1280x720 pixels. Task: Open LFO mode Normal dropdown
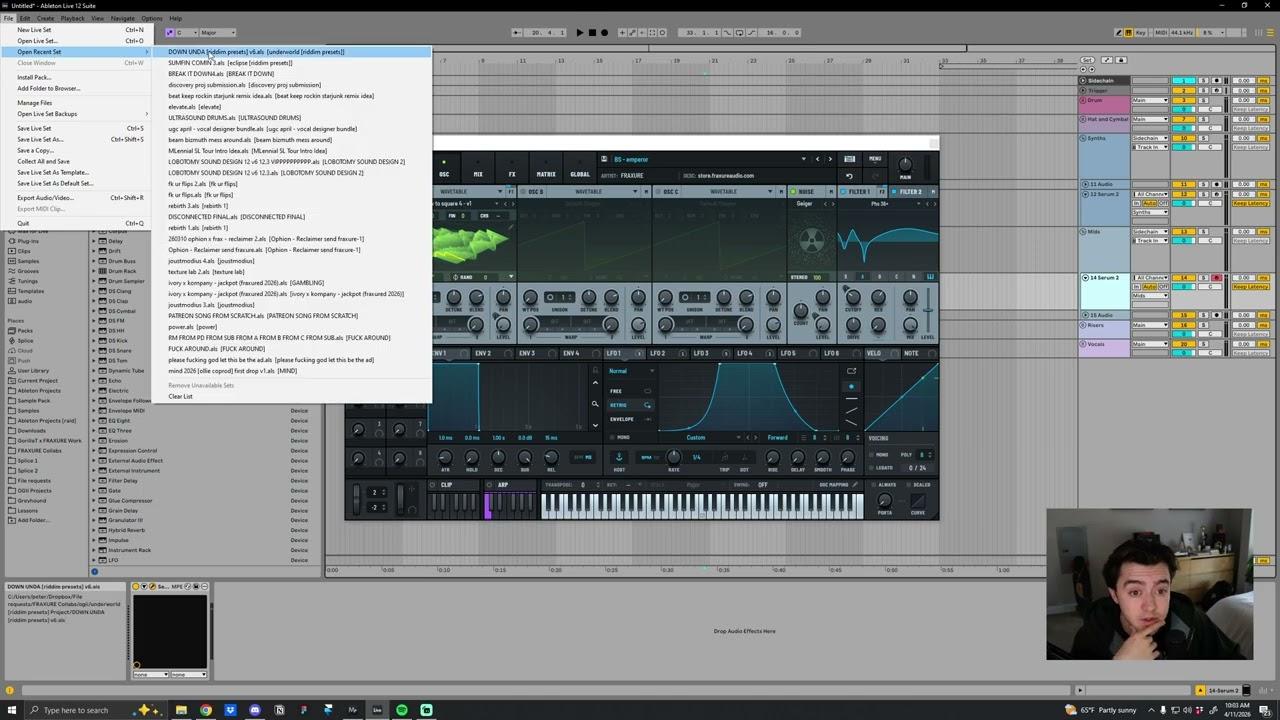630,372
